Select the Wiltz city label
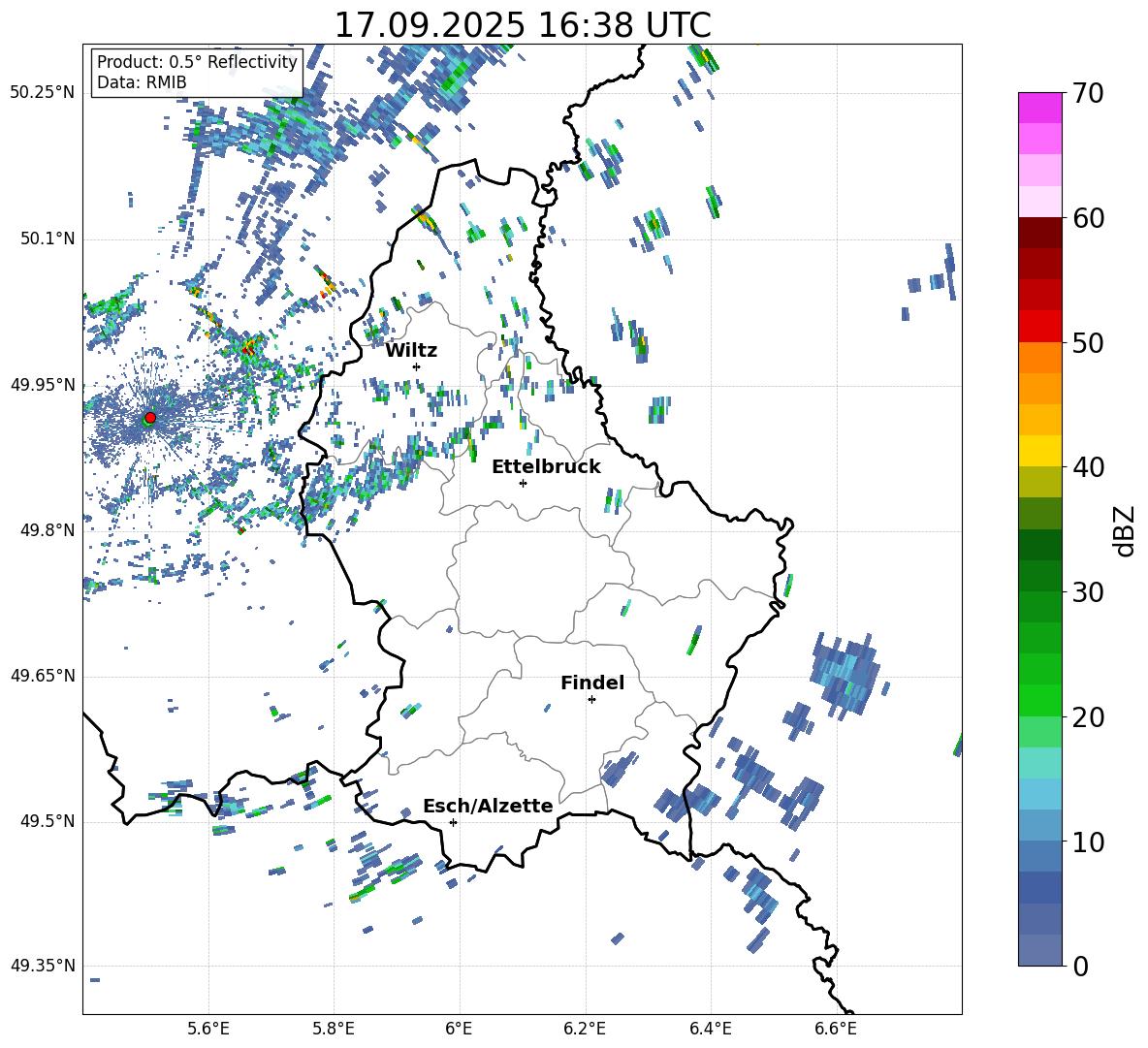This screenshot has height=1048, width=1148. click(411, 351)
